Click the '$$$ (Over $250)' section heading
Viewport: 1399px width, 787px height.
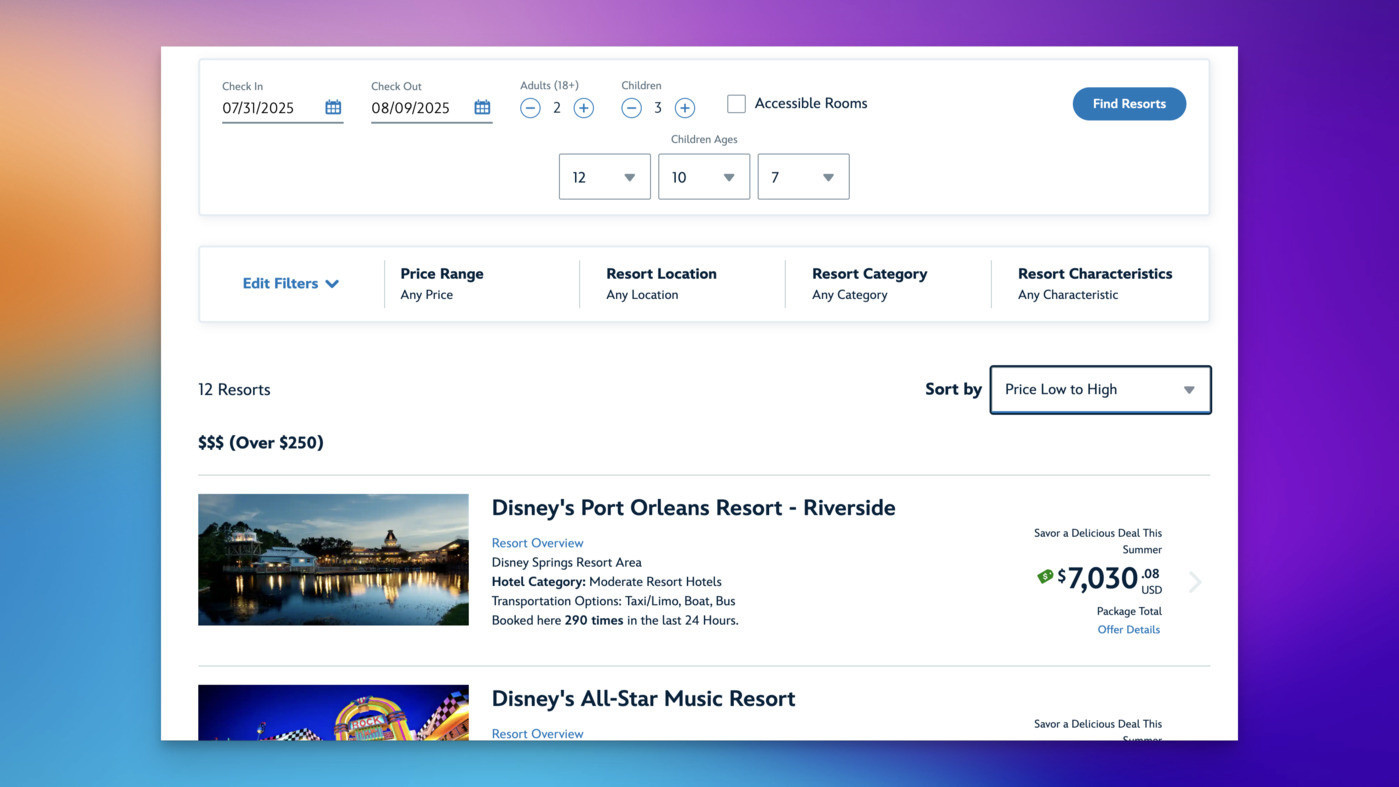[261, 443]
